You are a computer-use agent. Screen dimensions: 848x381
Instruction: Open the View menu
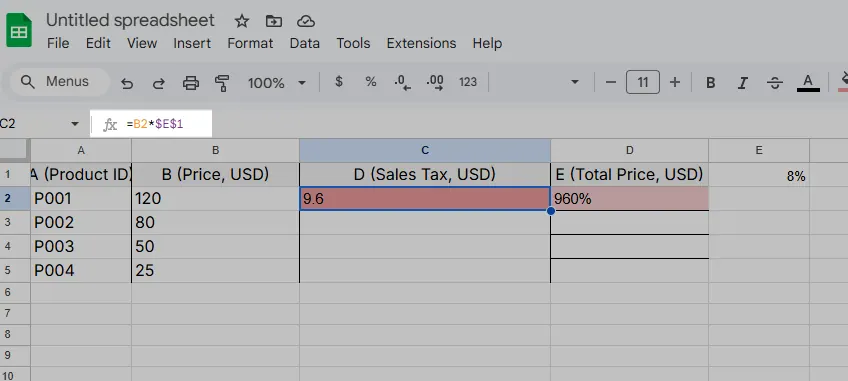[x=142, y=43]
